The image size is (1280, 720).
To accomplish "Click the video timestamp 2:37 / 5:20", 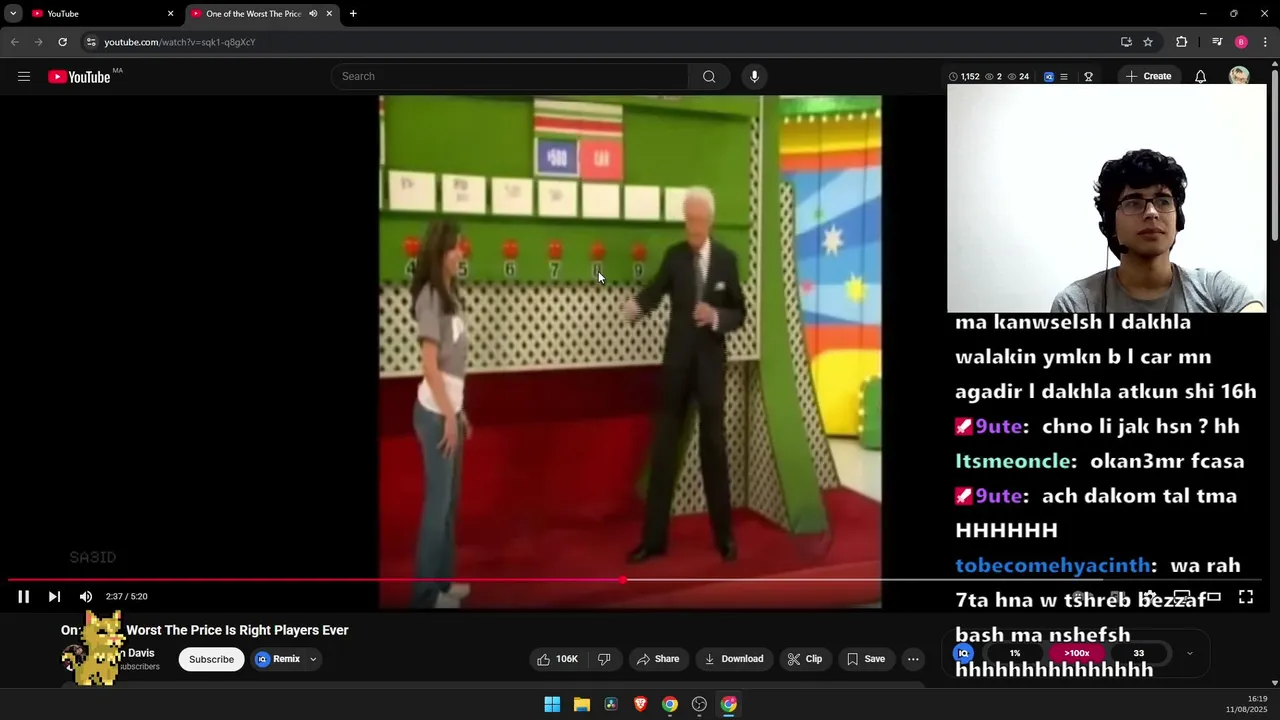I will [x=127, y=597].
